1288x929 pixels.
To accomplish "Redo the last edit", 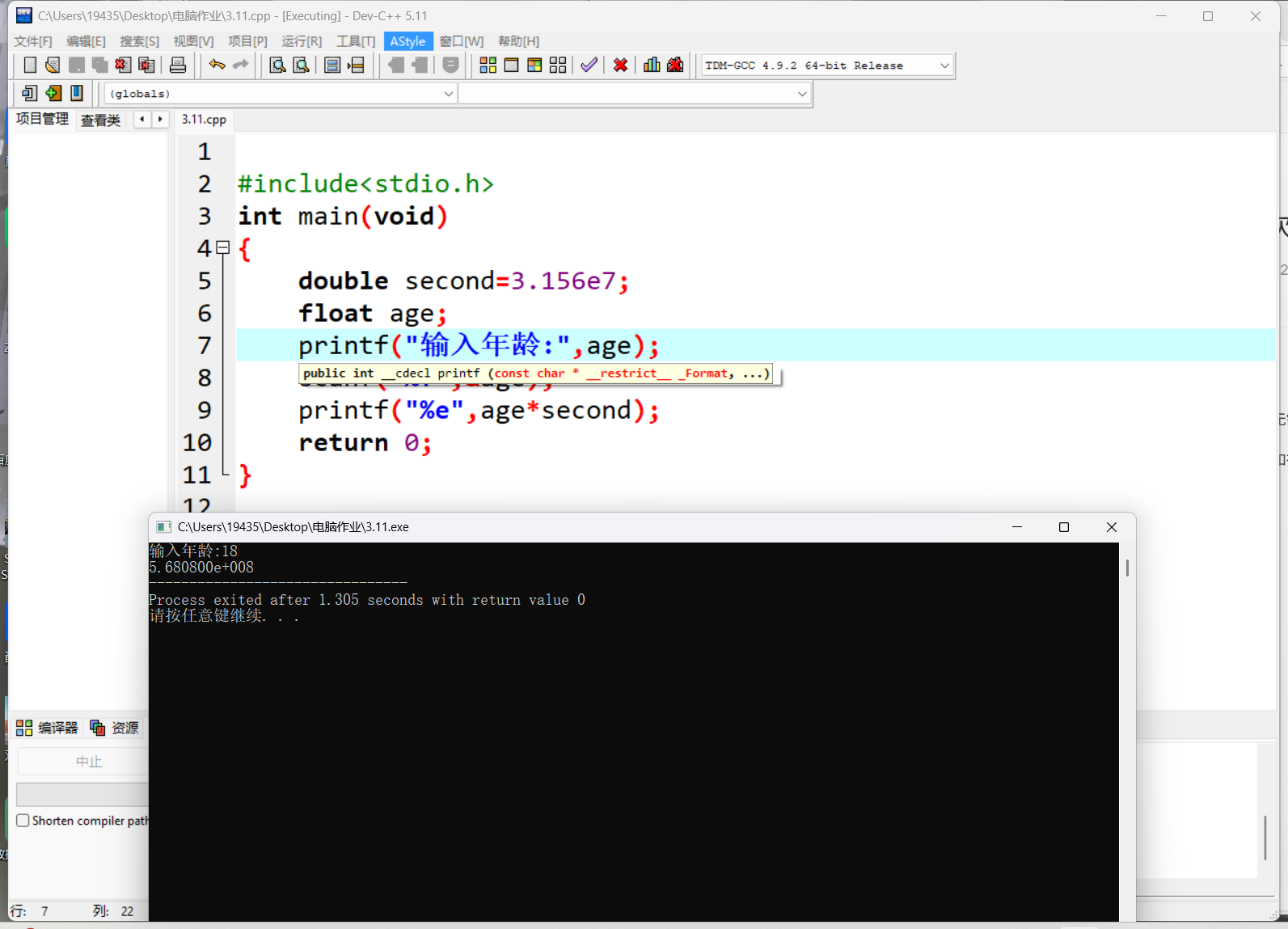I will [240, 65].
